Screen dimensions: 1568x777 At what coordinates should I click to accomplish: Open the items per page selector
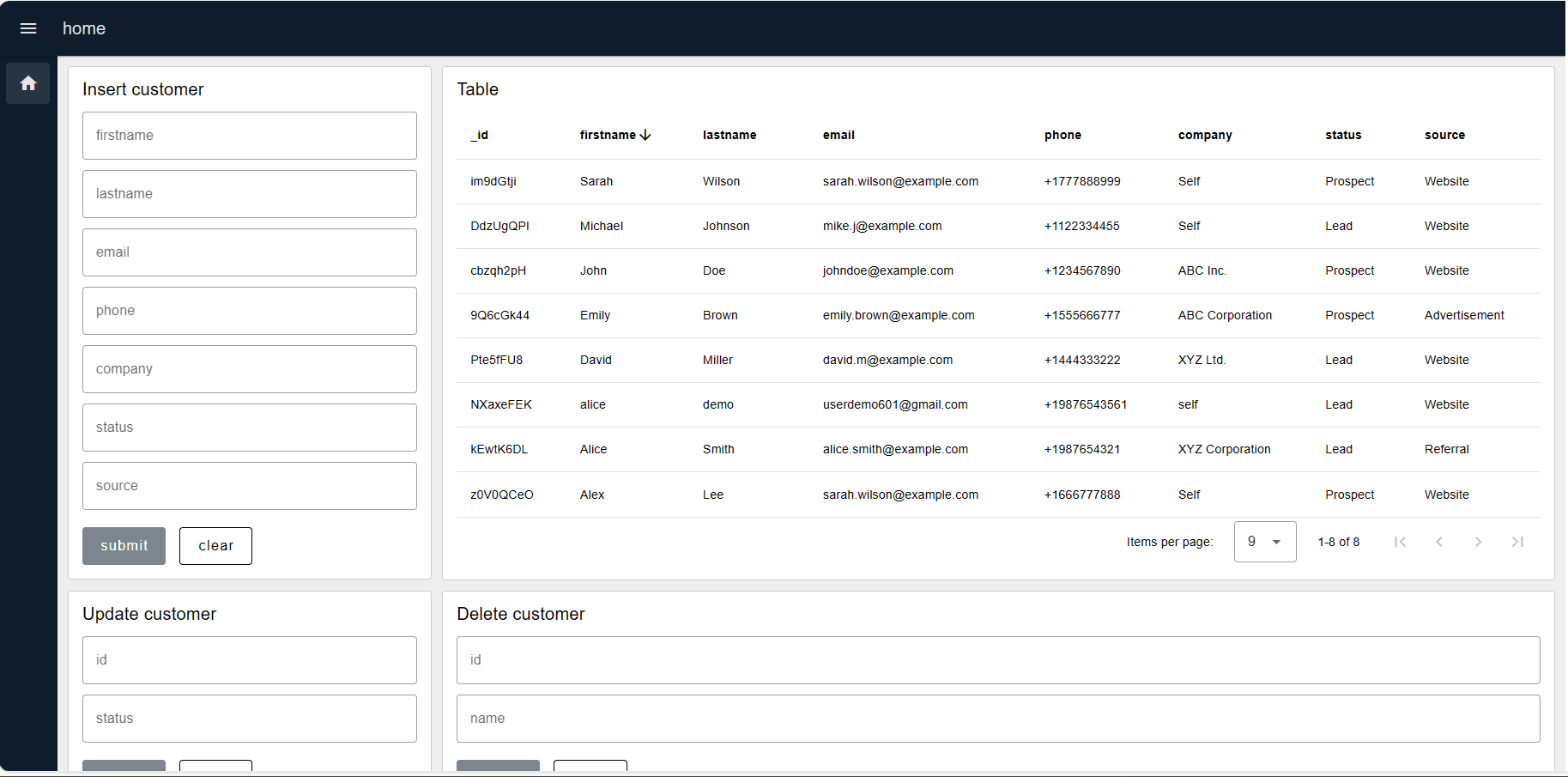pyautogui.click(x=1264, y=542)
